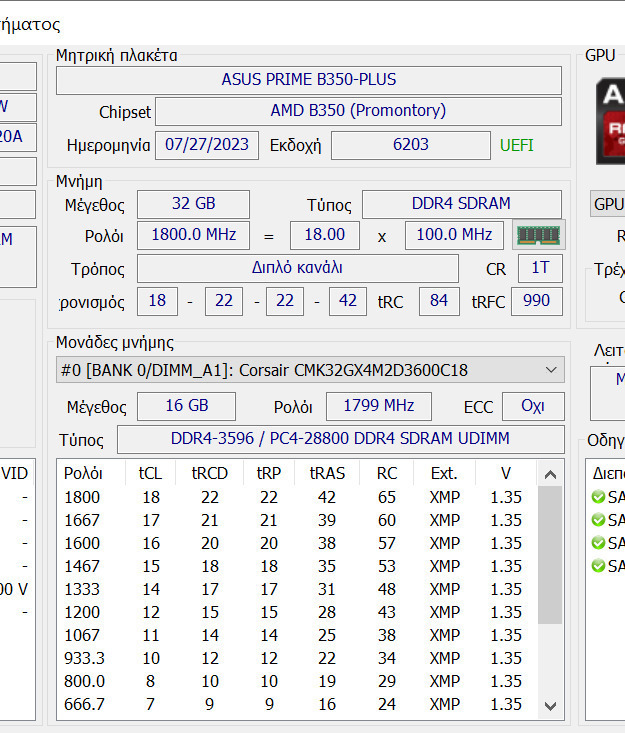The image size is (625, 733).
Task: Click the tRC value 84 field
Action: coord(439,301)
